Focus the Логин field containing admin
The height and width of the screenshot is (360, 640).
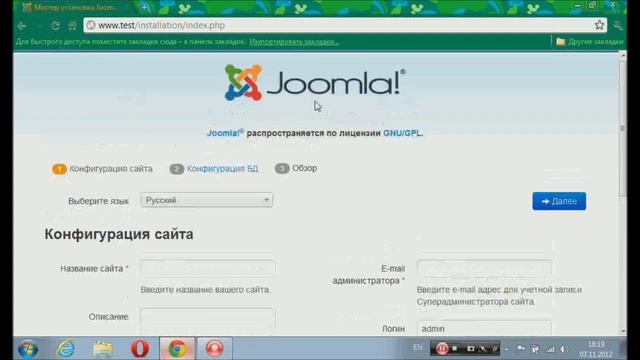tap(484, 329)
